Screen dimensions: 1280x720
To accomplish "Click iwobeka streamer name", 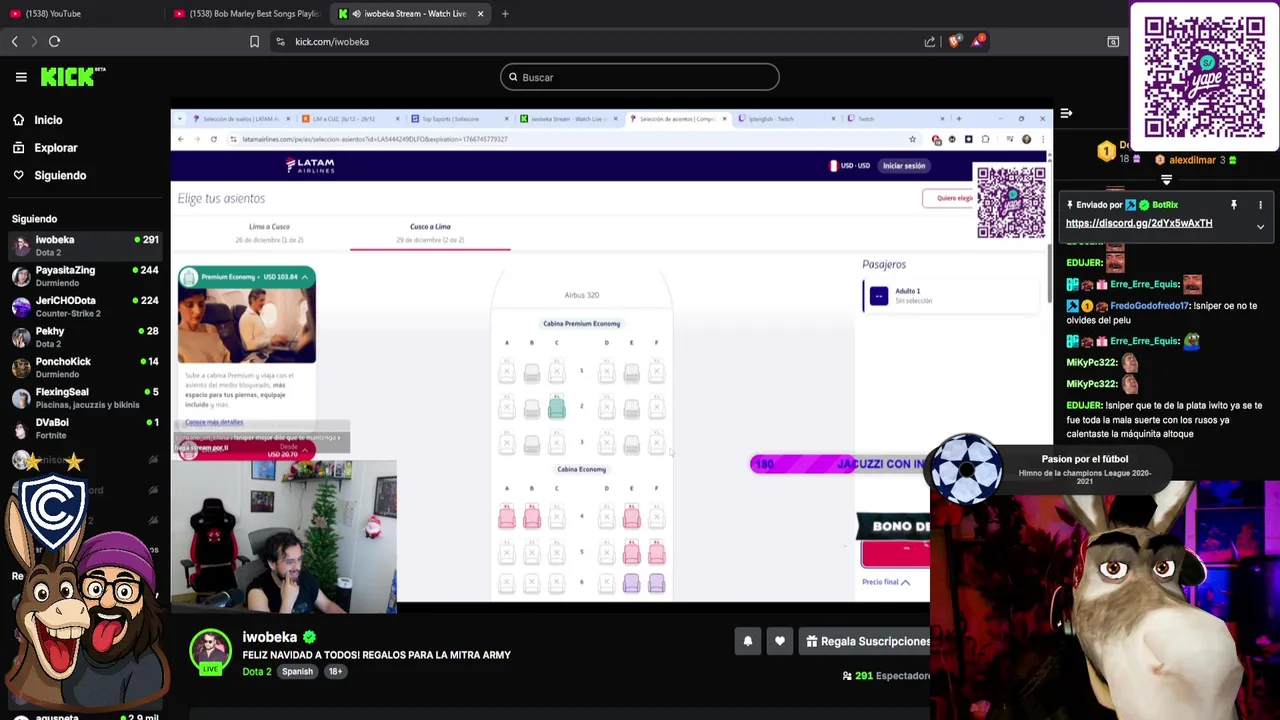I will point(270,637).
